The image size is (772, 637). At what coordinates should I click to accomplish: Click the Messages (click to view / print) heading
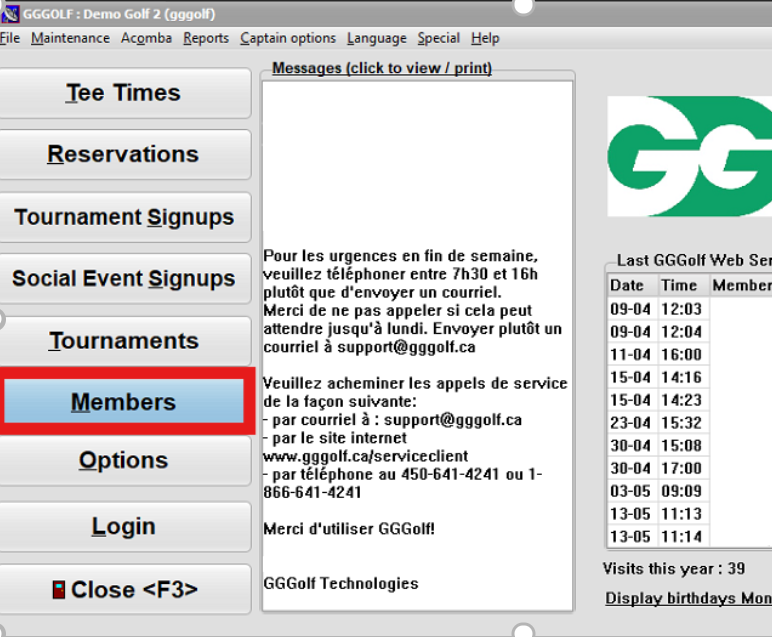click(x=382, y=68)
